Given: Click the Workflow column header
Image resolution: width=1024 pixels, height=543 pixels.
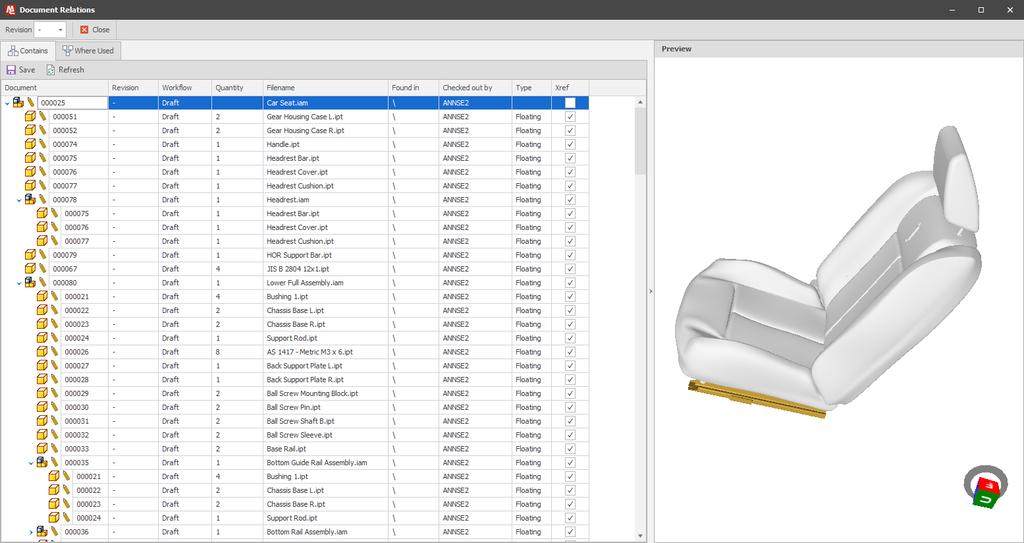Looking at the screenshot, I should pyautogui.click(x=185, y=88).
